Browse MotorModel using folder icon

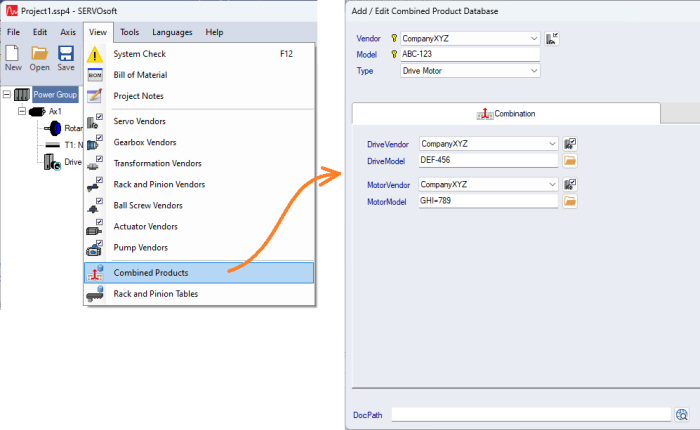pos(570,201)
